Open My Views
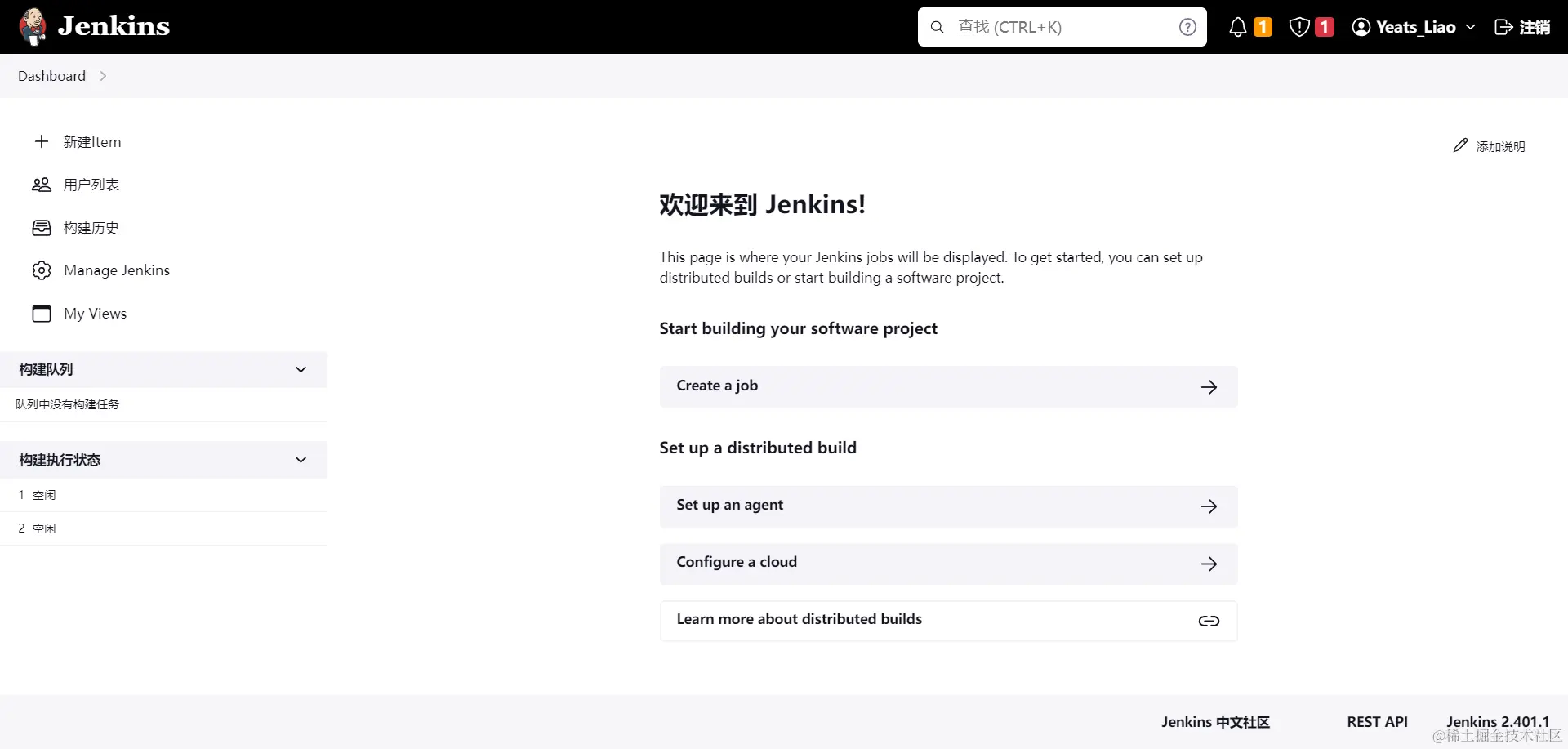This screenshot has width=1568, height=749. (x=96, y=314)
